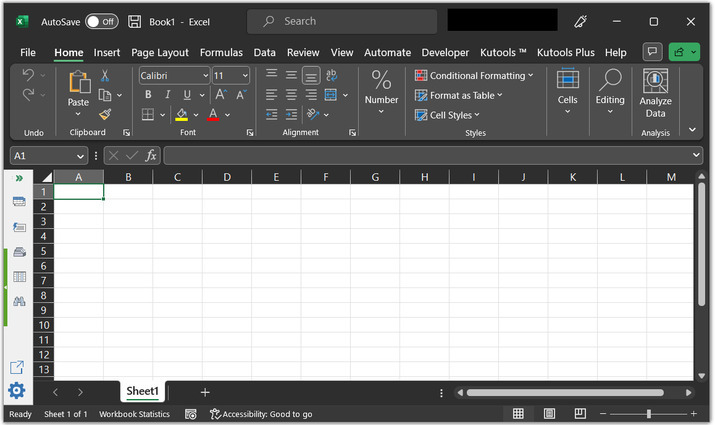This screenshot has width=715, height=425.
Task: Open Kutools Find and Replace binoculars icon
Action: click(x=19, y=301)
